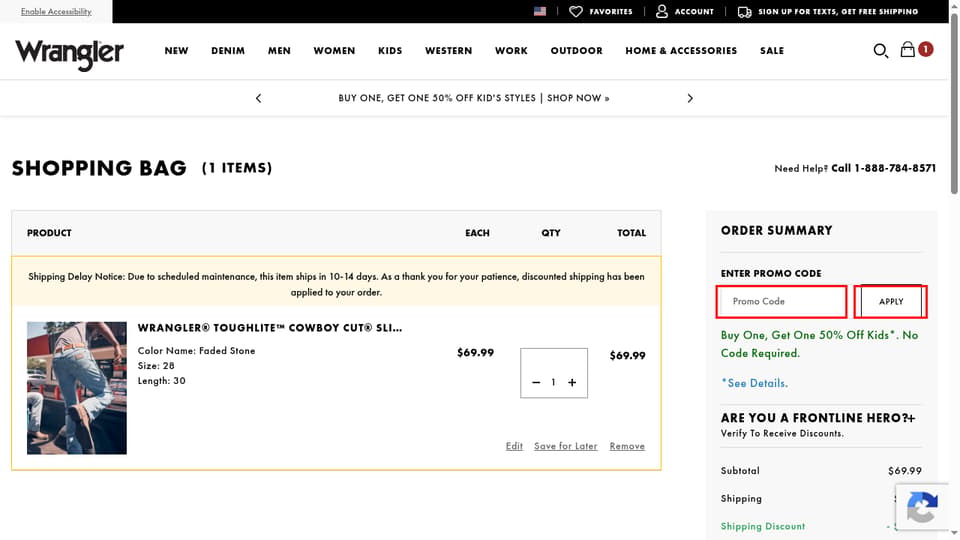This screenshot has width=960, height=540.
Task: Increase quantity with plus button
Action: [x=572, y=382]
